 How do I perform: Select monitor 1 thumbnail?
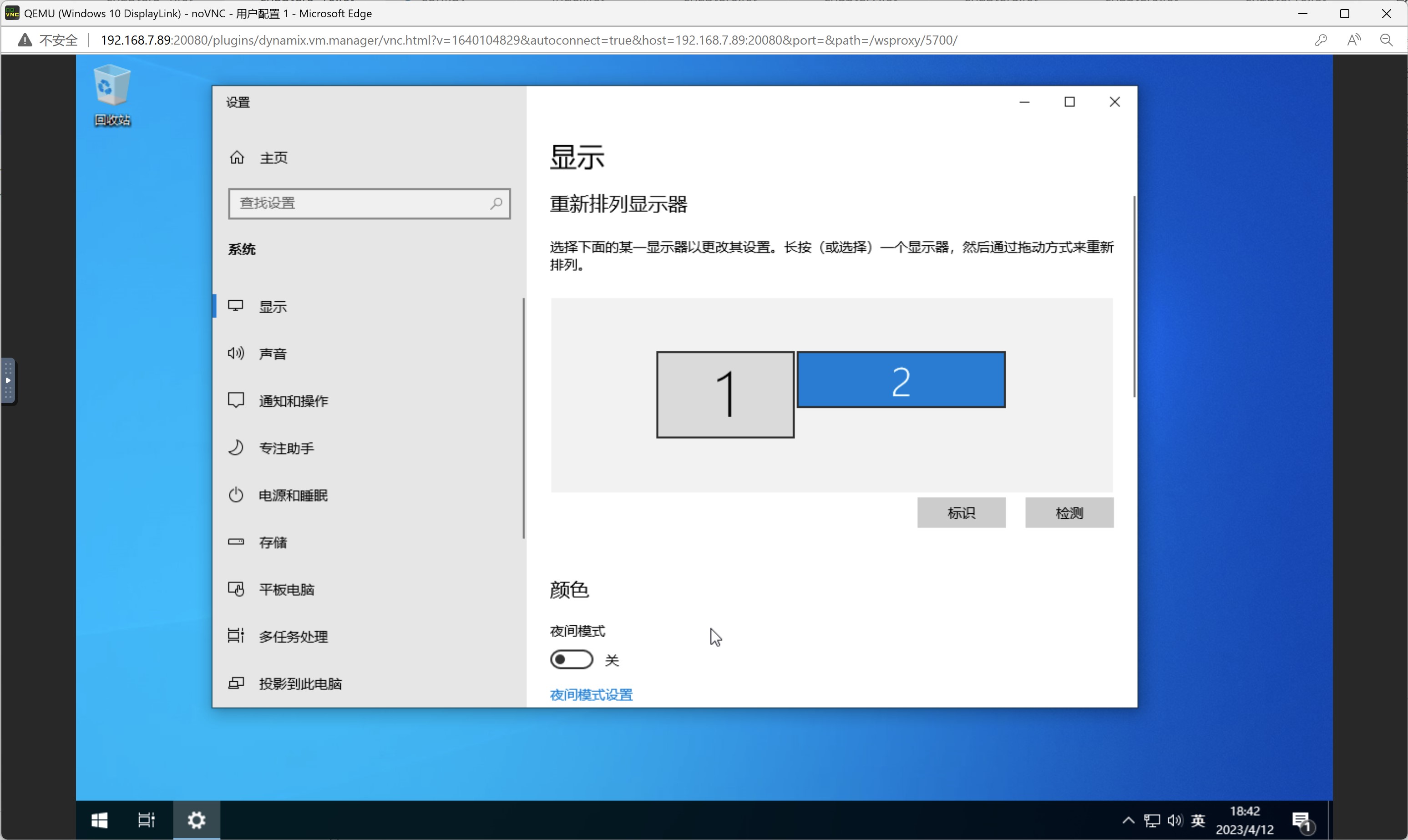[x=725, y=395]
